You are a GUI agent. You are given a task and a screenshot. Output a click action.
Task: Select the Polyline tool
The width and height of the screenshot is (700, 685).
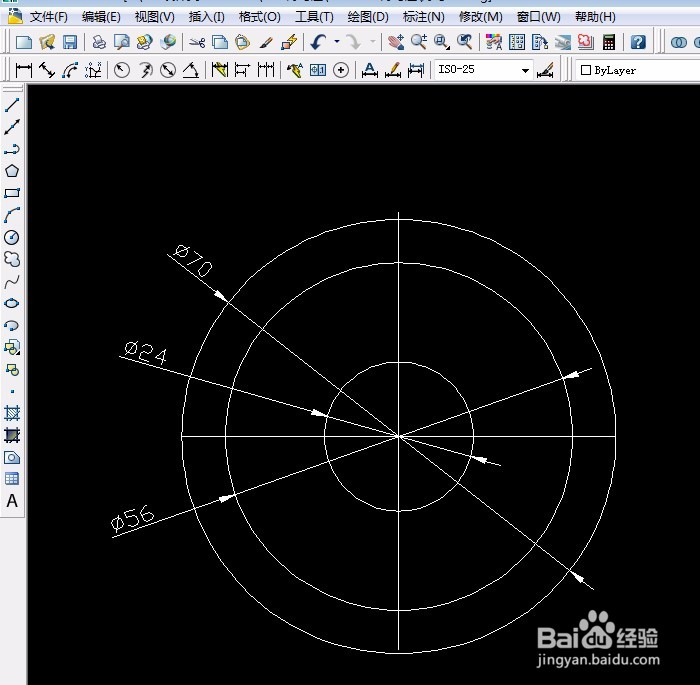12,149
